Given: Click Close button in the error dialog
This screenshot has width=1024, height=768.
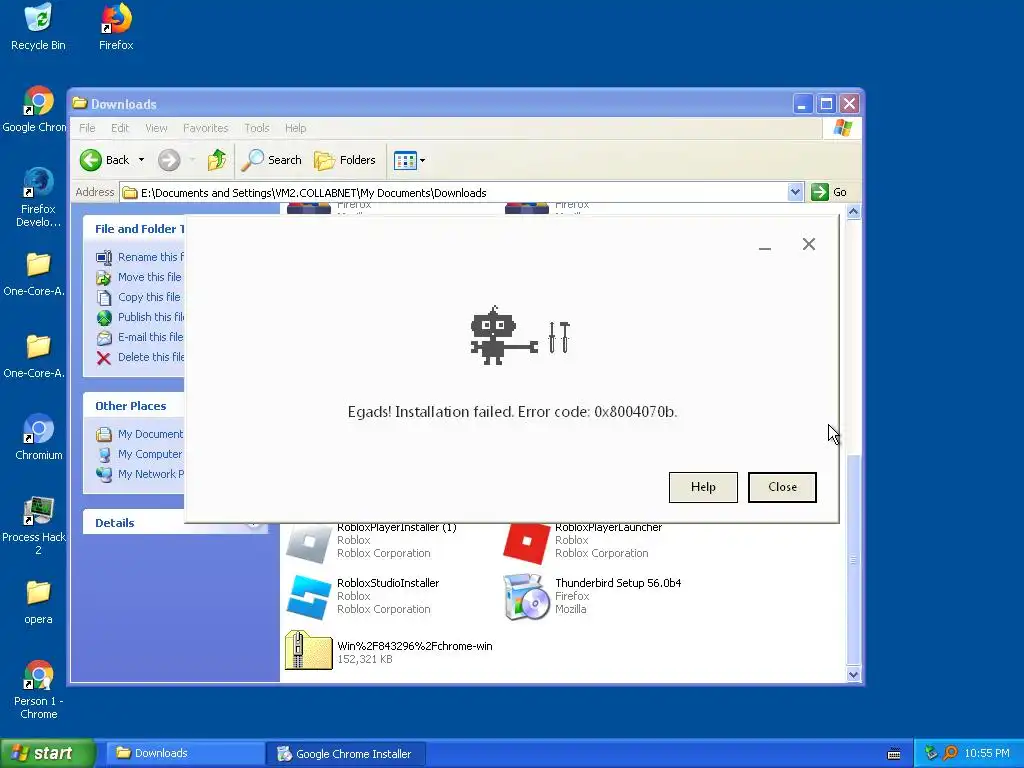Looking at the screenshot, I should coord(782,487).
